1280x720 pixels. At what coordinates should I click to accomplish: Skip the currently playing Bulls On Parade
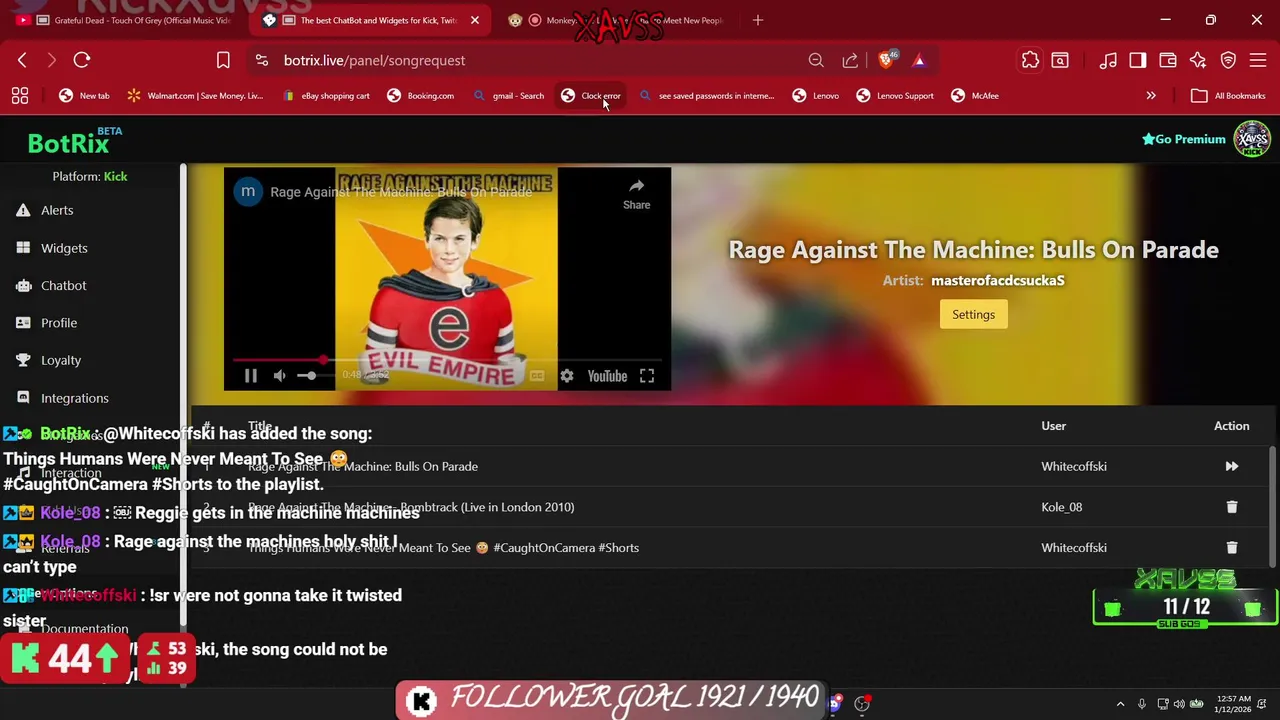click(x=1232, y=466)
